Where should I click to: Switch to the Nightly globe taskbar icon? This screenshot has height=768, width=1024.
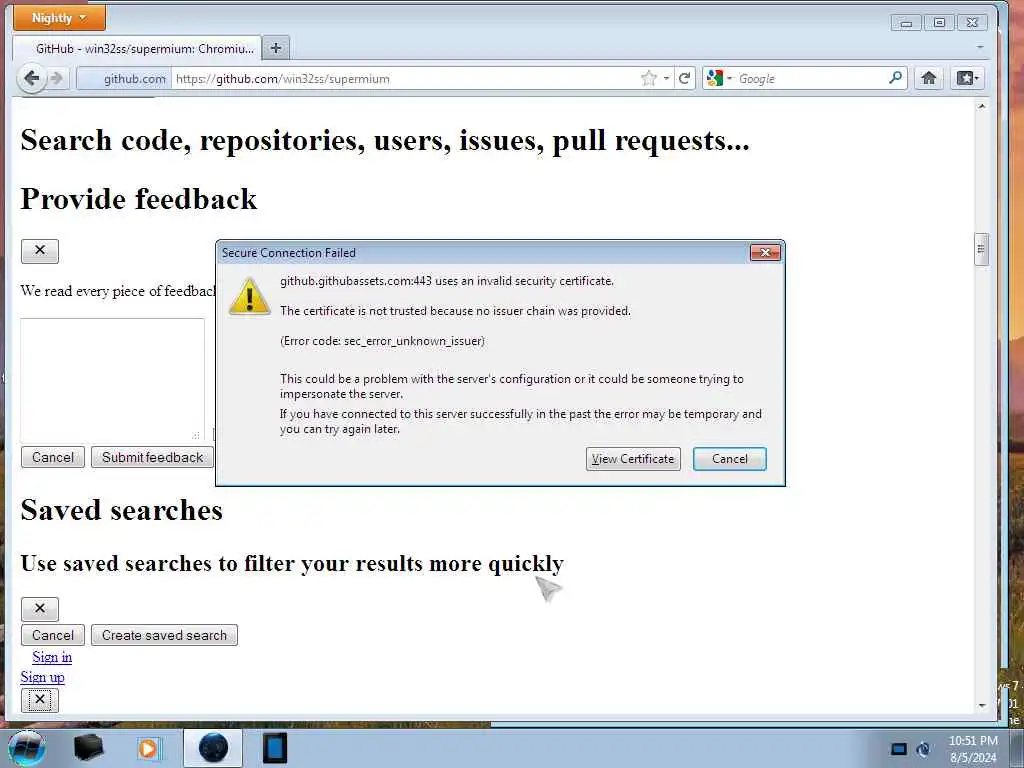[213, 748]
